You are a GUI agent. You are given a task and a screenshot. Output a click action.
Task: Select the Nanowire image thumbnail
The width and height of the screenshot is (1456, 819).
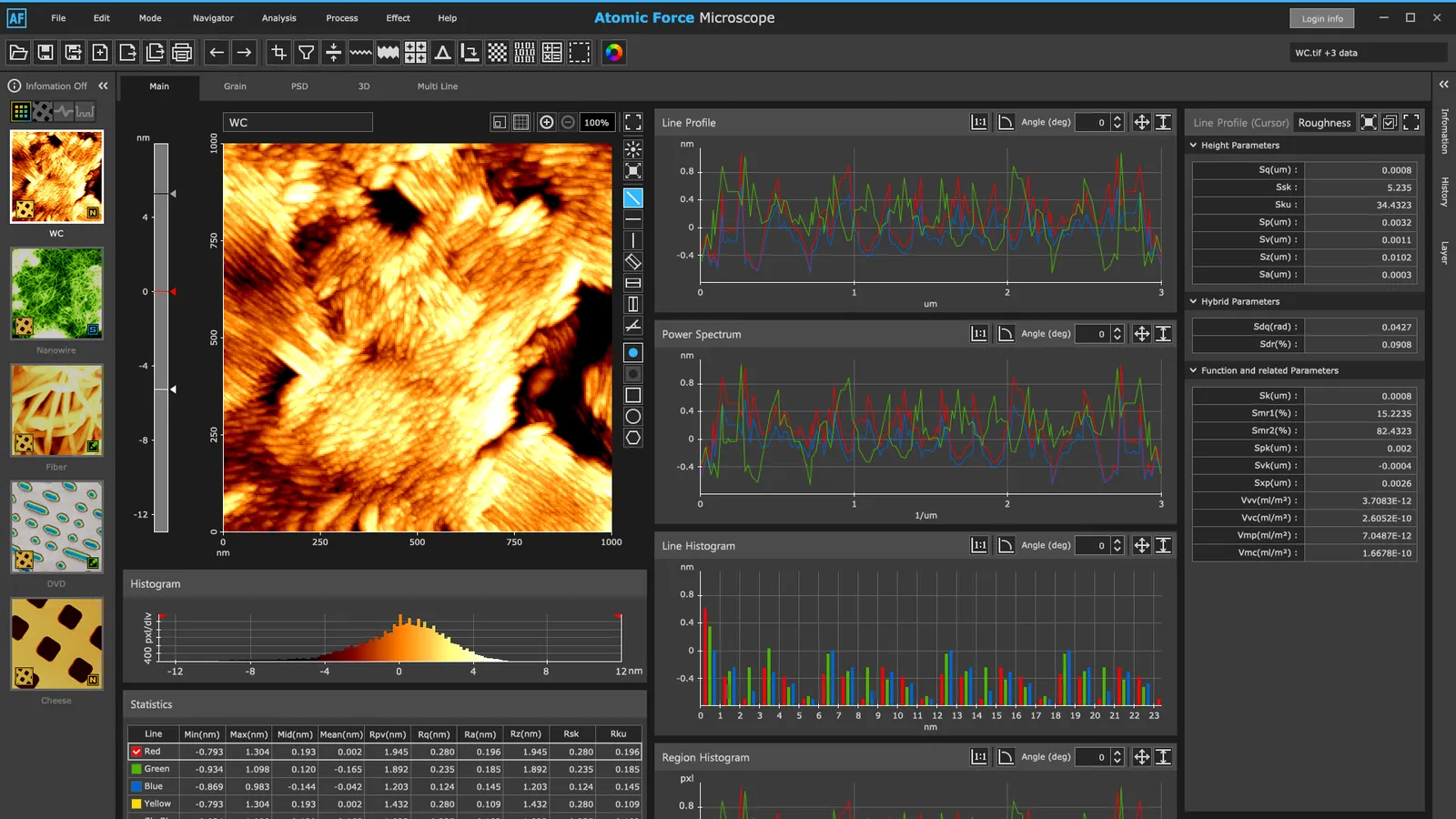coord(56,294)
